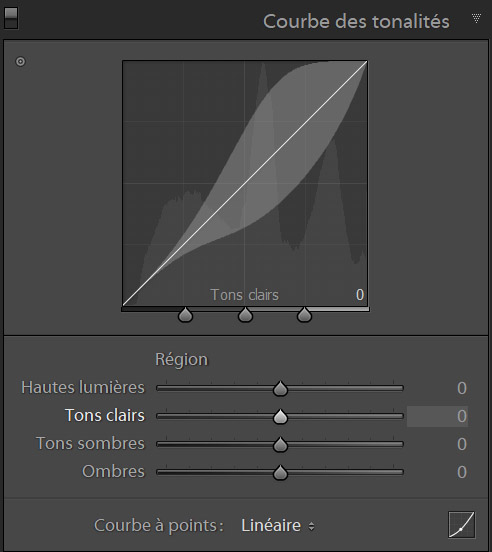Click the Courbe des tonalités panel title
This screenshot has width=492, height=552.
pyautogui.click(x=356, y=21)
